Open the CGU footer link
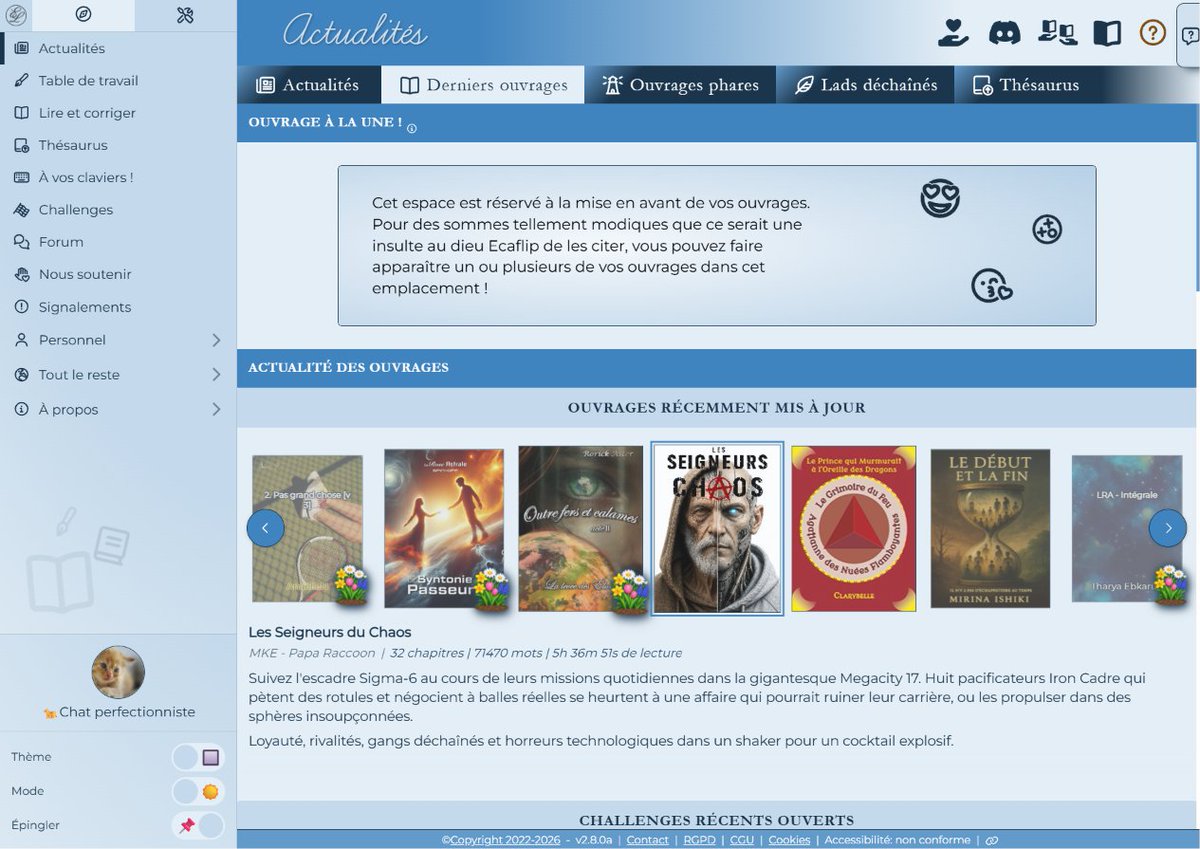 coord(742,840)
